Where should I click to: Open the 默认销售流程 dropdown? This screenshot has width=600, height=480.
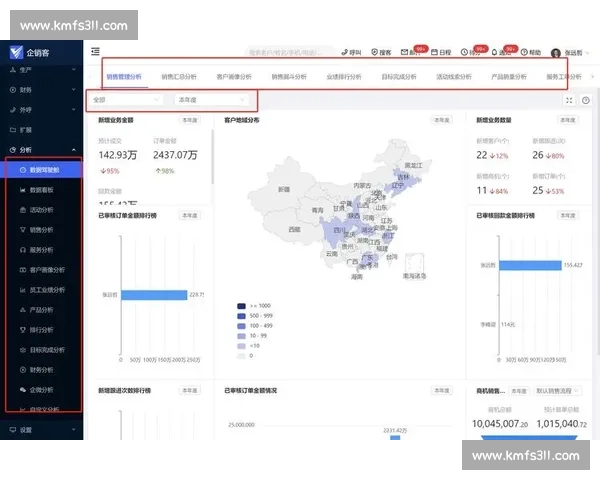tap(560, 391)
